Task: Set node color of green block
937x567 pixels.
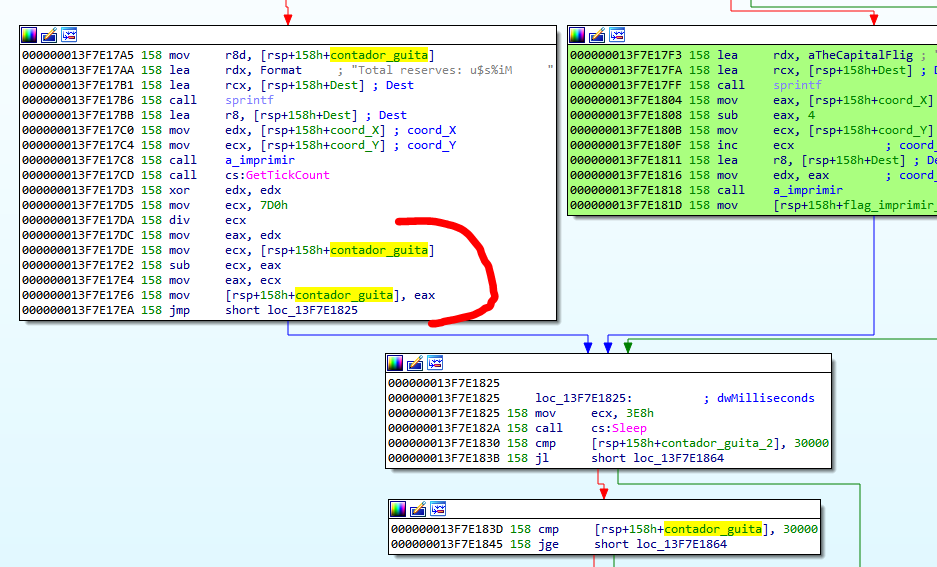Action: (577, 35)
